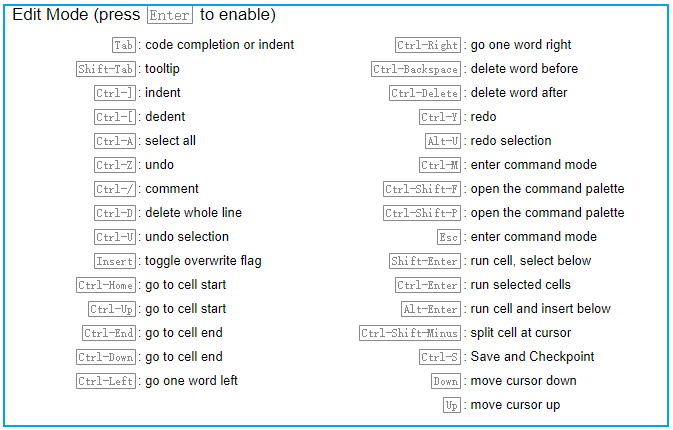Click the Tab key badge

coord(123,45)
